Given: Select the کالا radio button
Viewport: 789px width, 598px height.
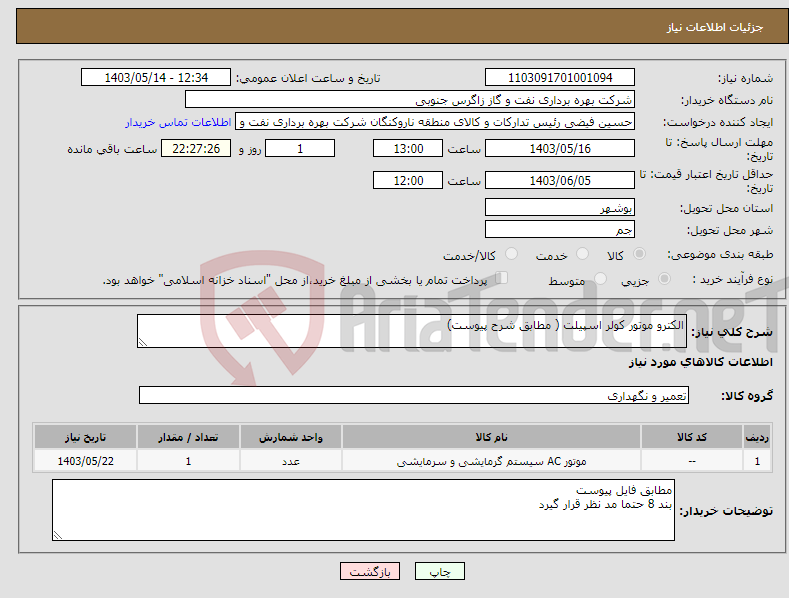Looking at the screenshot, I should [x=639, y=254].
